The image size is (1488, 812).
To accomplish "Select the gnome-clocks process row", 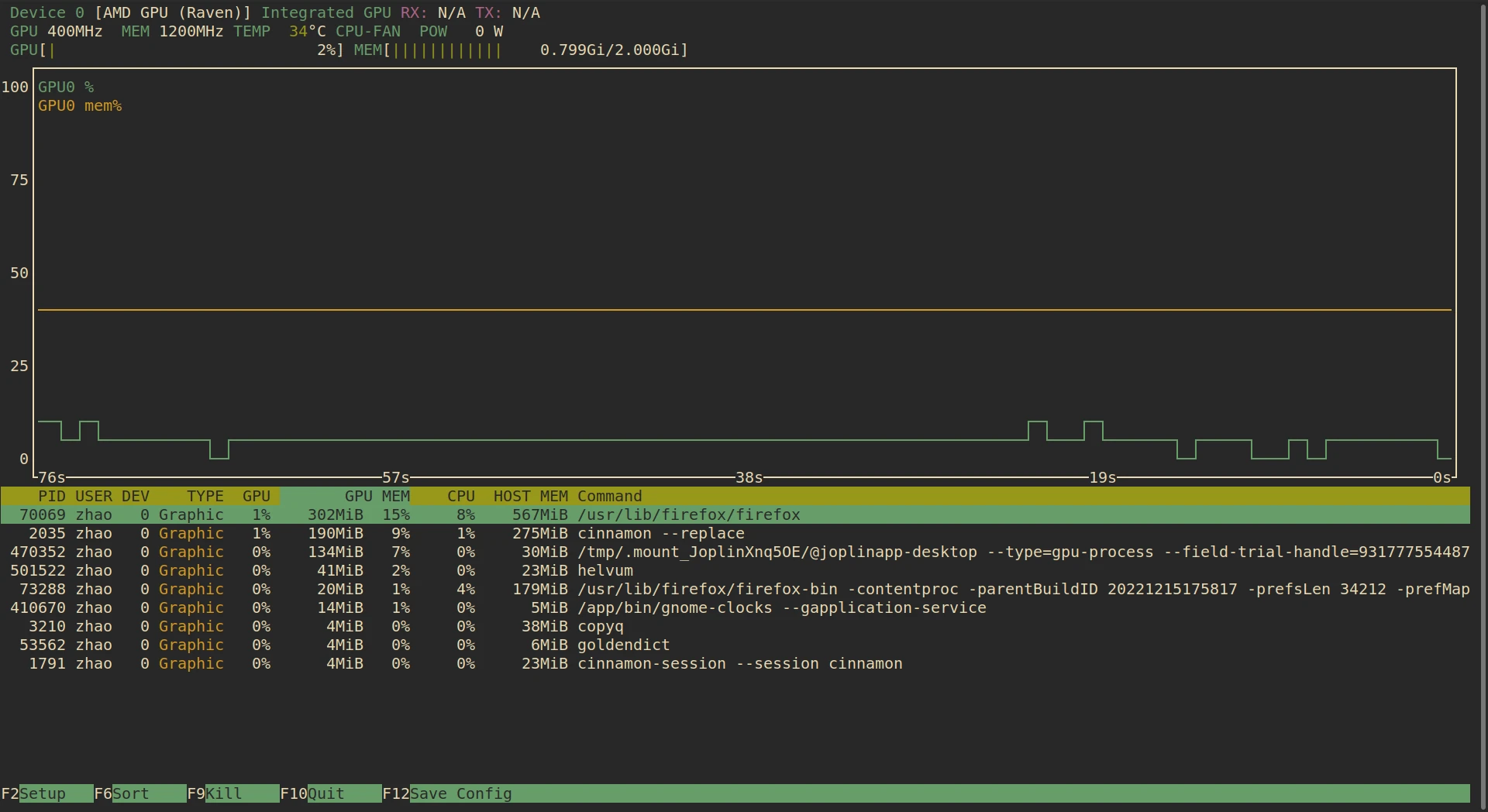I will pos(735,607).
